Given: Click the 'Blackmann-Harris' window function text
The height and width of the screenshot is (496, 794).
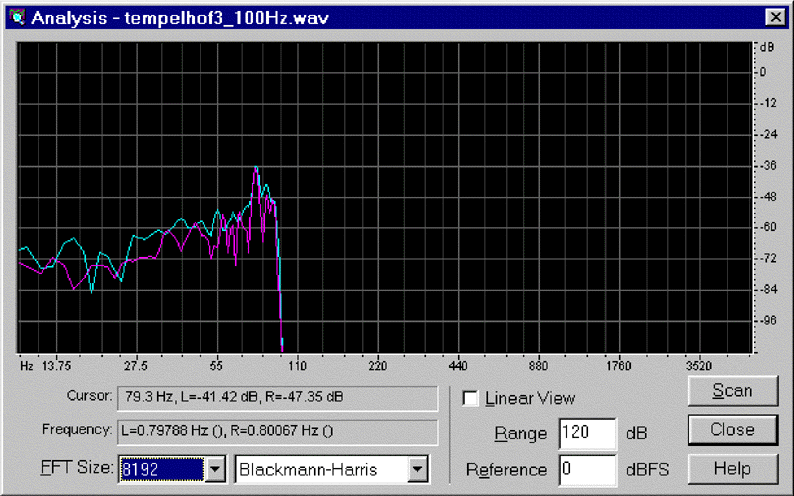Looking at the screenshot, I should tap(308, 470).
